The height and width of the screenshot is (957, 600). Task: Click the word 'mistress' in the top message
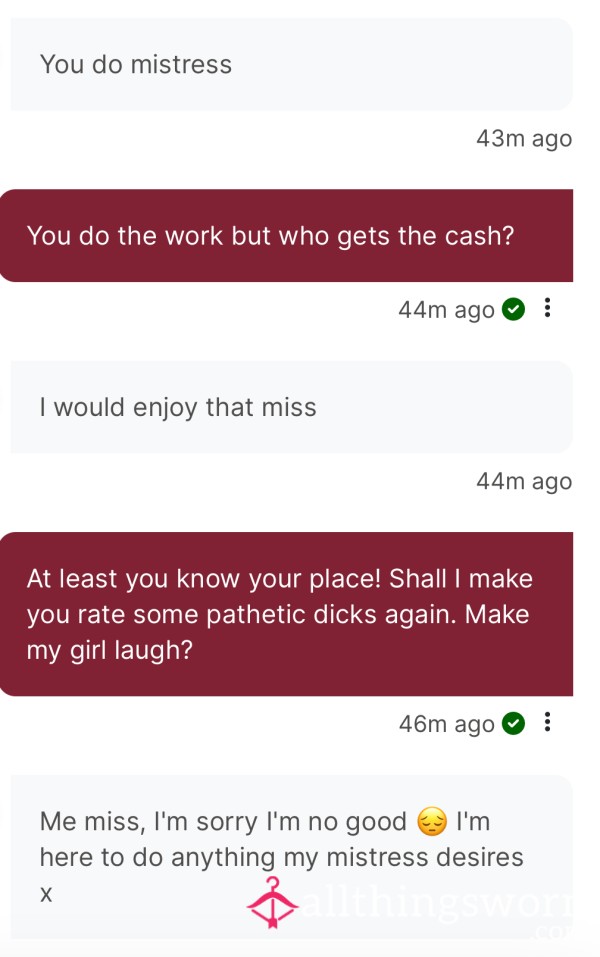tap(181, 65)
